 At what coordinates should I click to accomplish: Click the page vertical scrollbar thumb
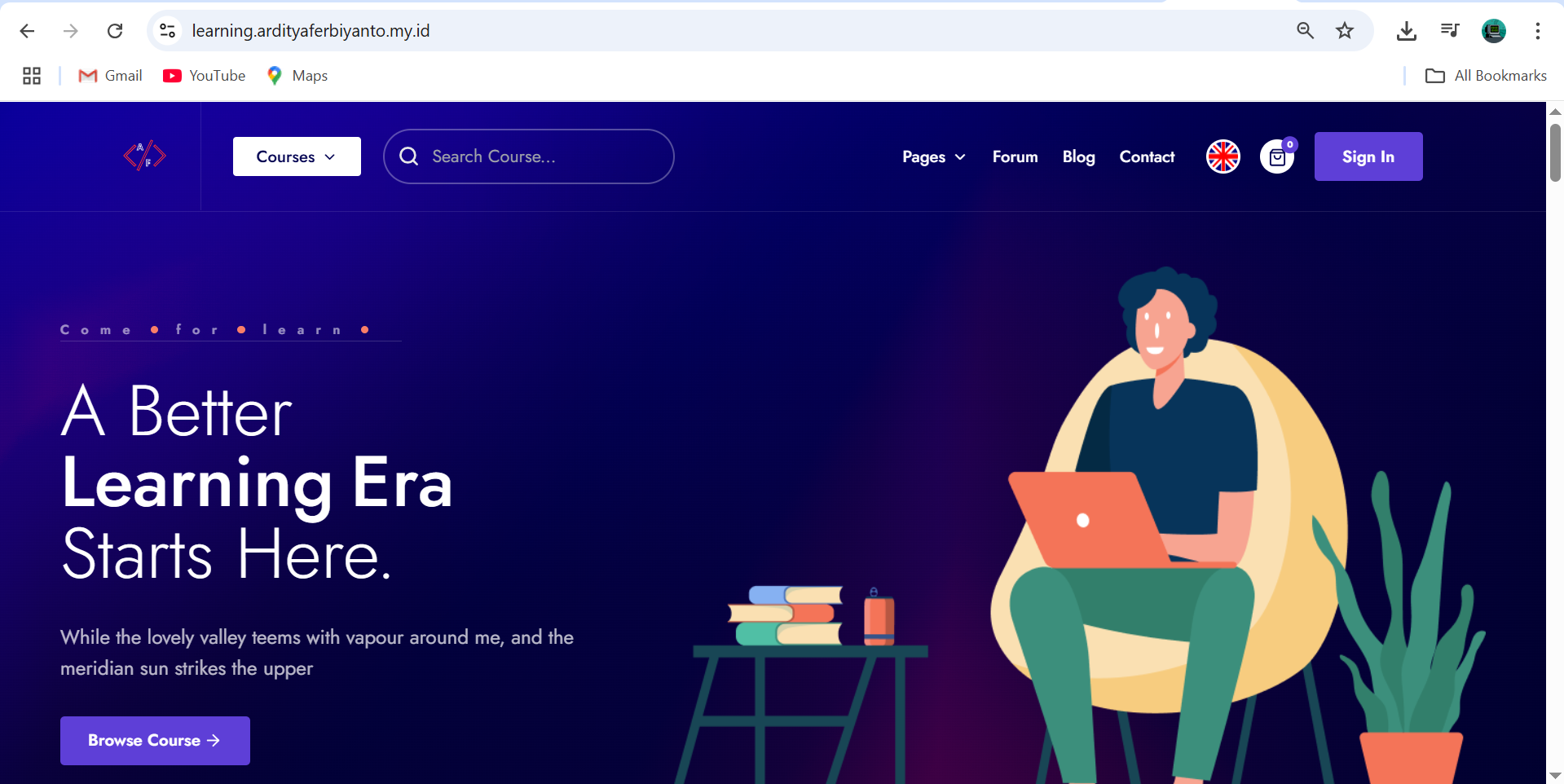point(1555,152)
